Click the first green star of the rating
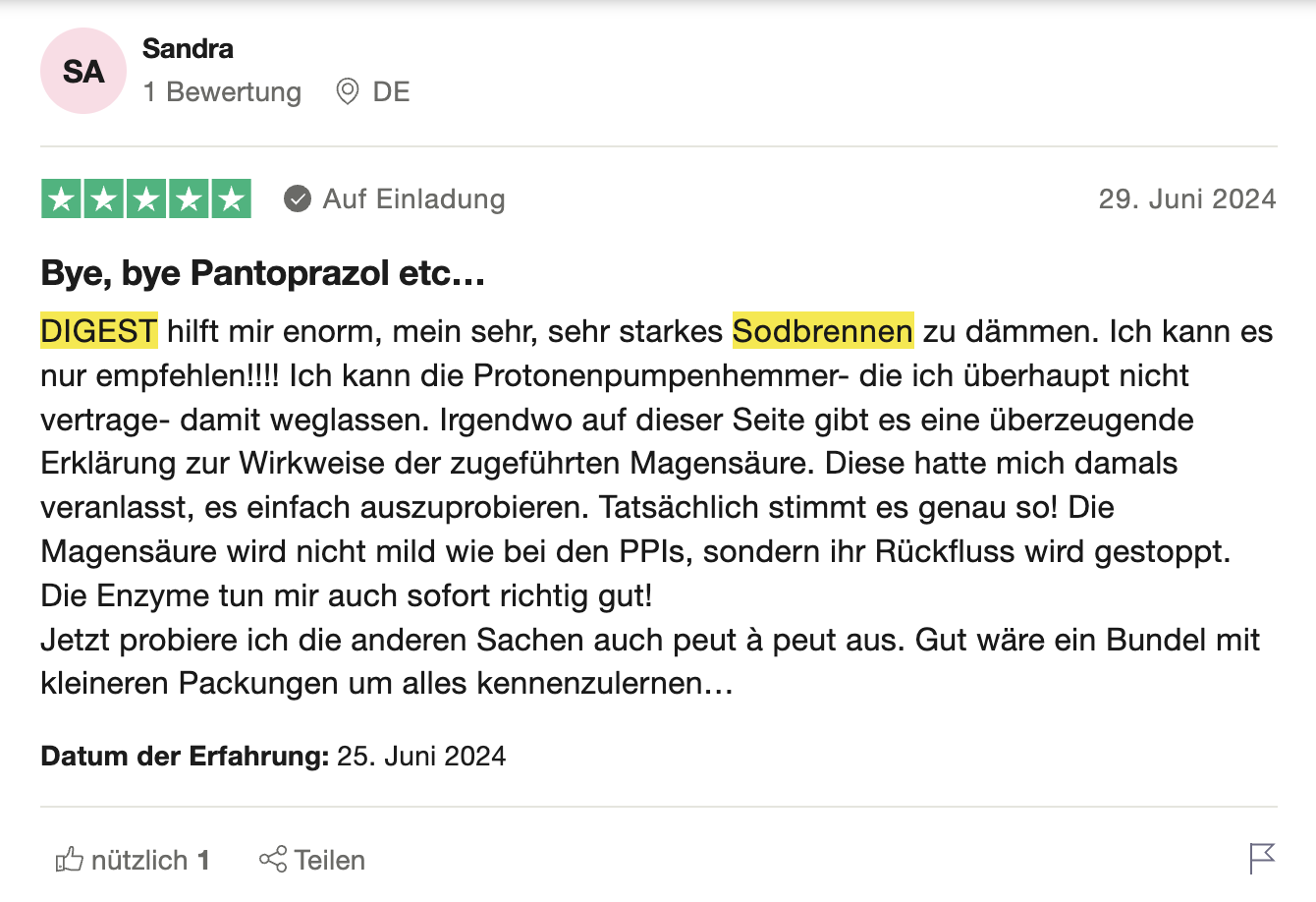 (62, 199)
